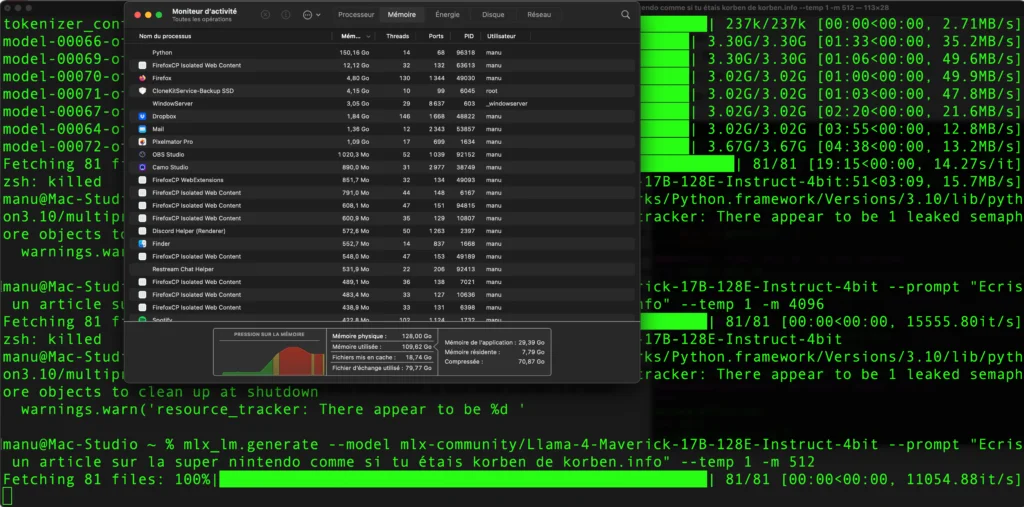Viewport: 1024px width, 507px height.
Task: Toggle sort chevron on the Mém… column
Action: point(368,37)
